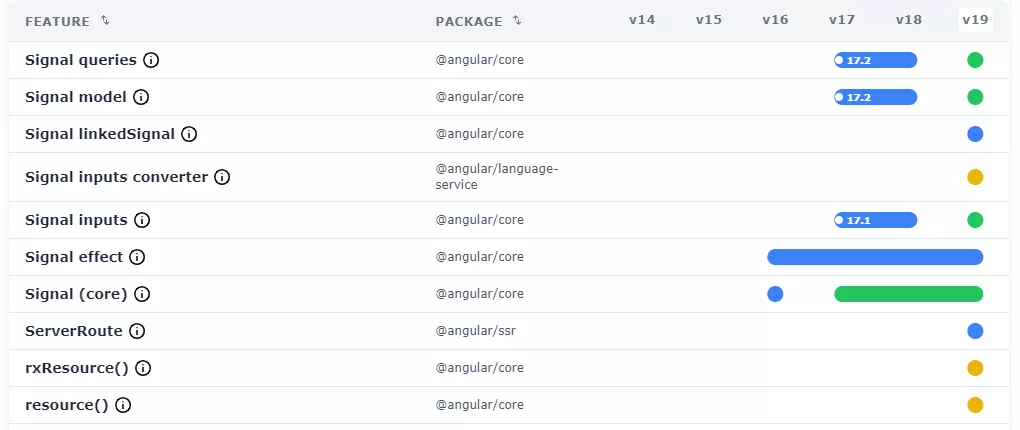Image resolution: width=1020 pixels, height=430 pixels.
Task: Click yellow v19 dot for rxResource()
Action: click(x=974, y=368)
